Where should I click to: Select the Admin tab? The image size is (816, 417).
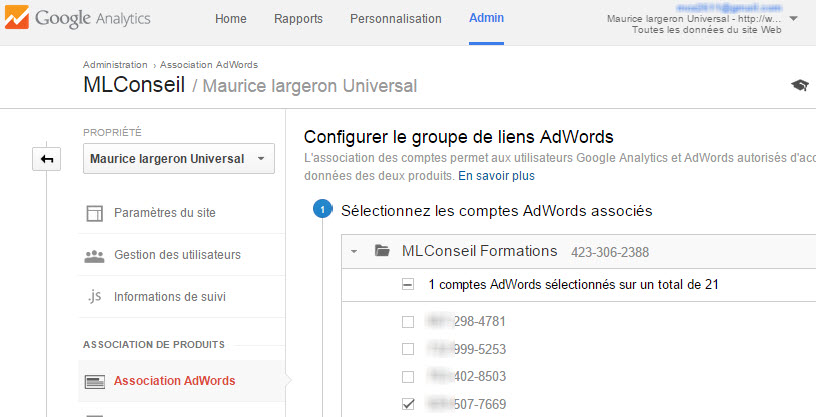point(486,18)
